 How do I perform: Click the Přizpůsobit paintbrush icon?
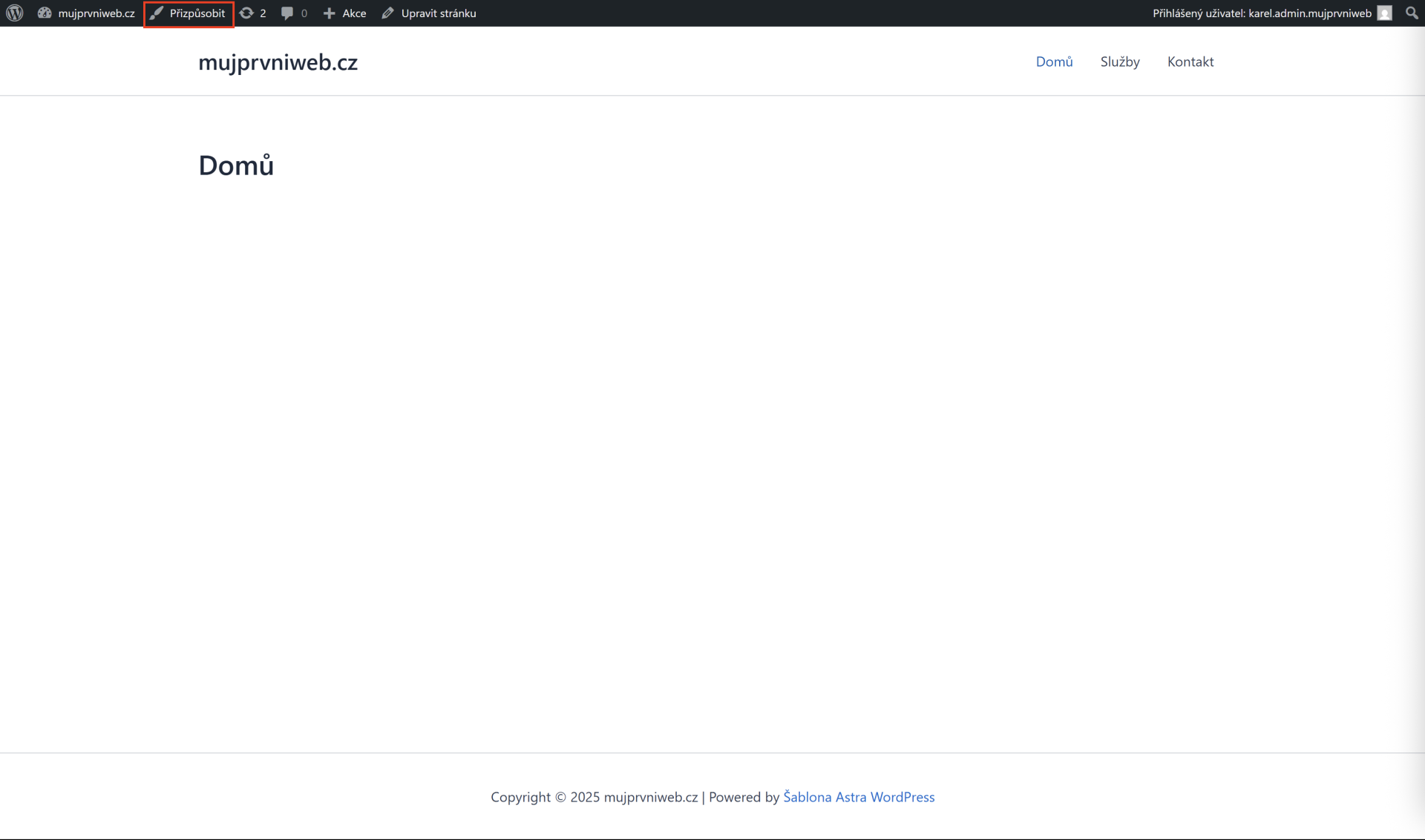pos(157,13)
